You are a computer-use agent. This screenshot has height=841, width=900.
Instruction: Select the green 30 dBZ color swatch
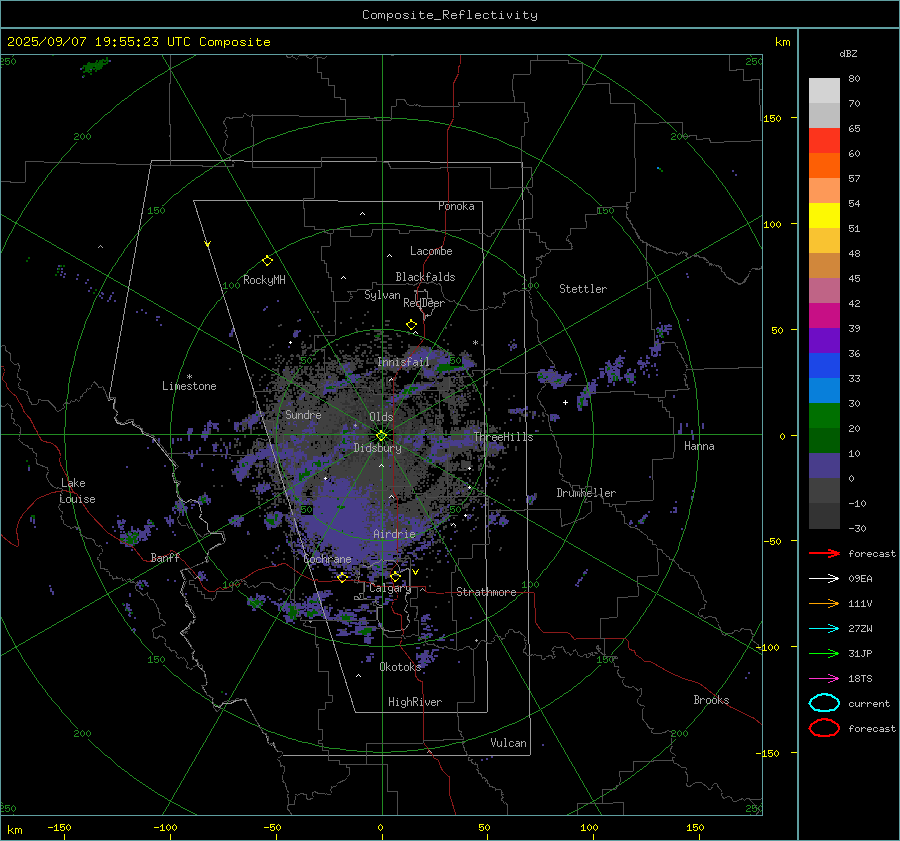(824, 416)
